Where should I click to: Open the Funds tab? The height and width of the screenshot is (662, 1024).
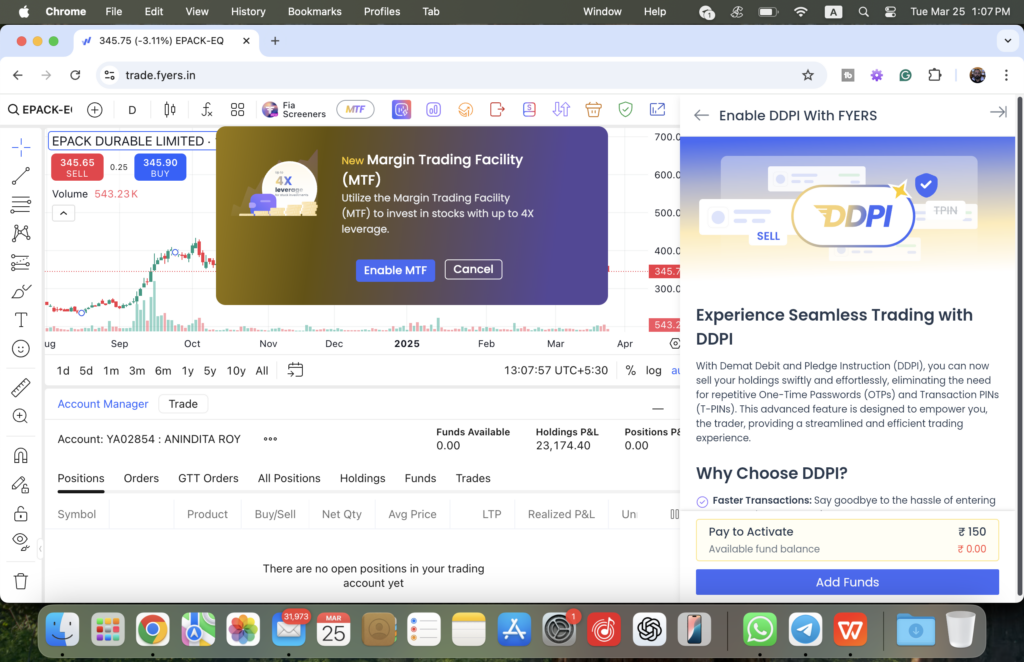[420, 479]
